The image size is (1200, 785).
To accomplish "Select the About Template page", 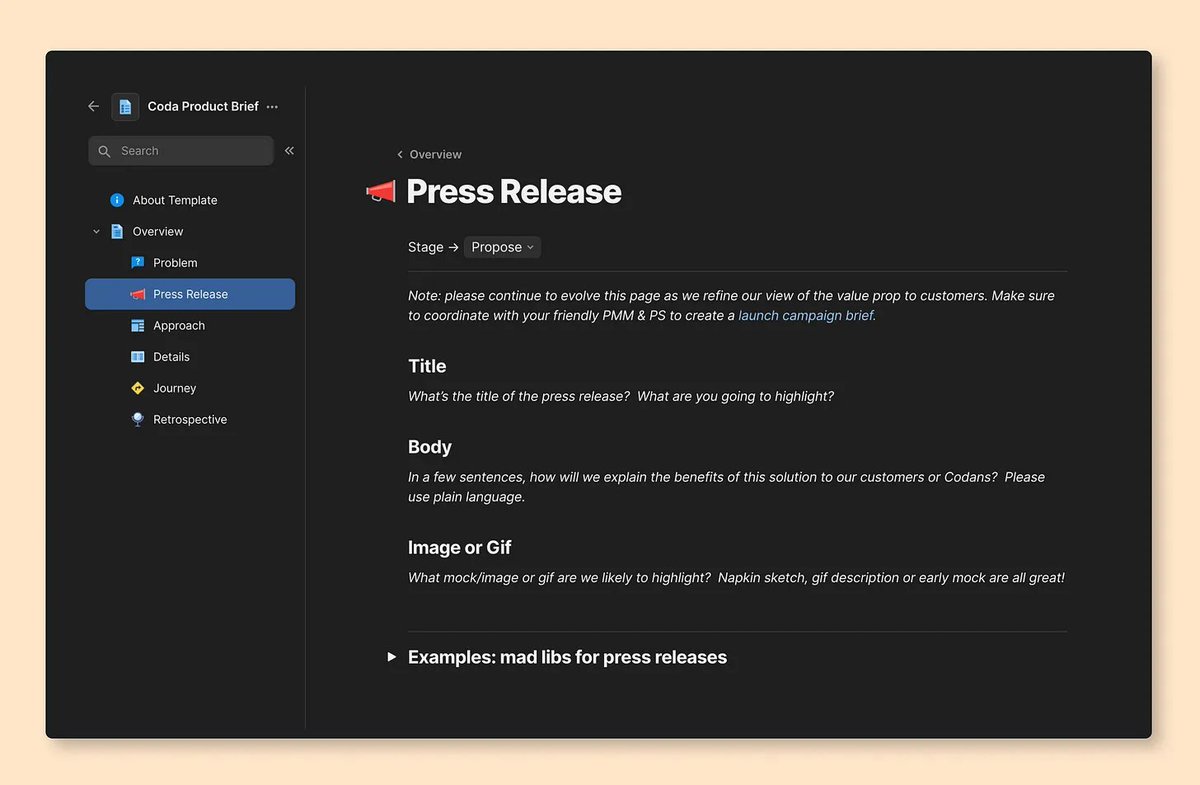I will click(x=175, y=200).
